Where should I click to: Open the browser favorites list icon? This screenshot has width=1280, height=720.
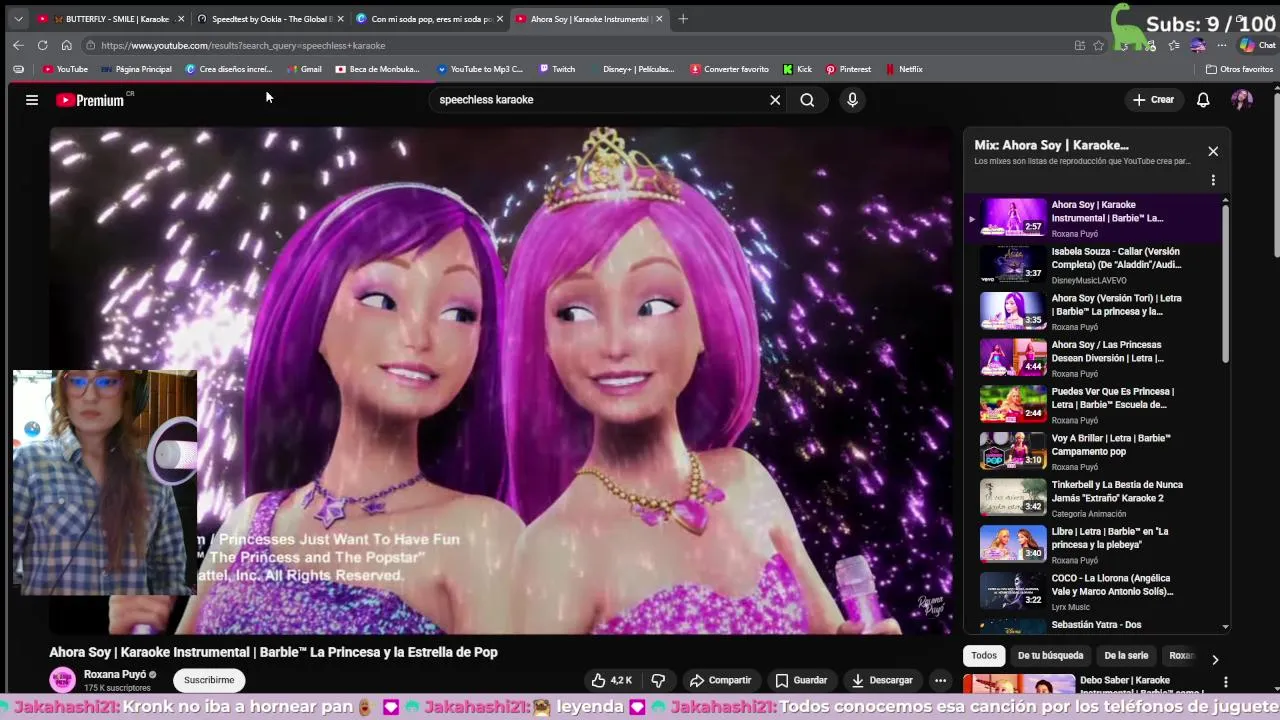point(1174,45)
